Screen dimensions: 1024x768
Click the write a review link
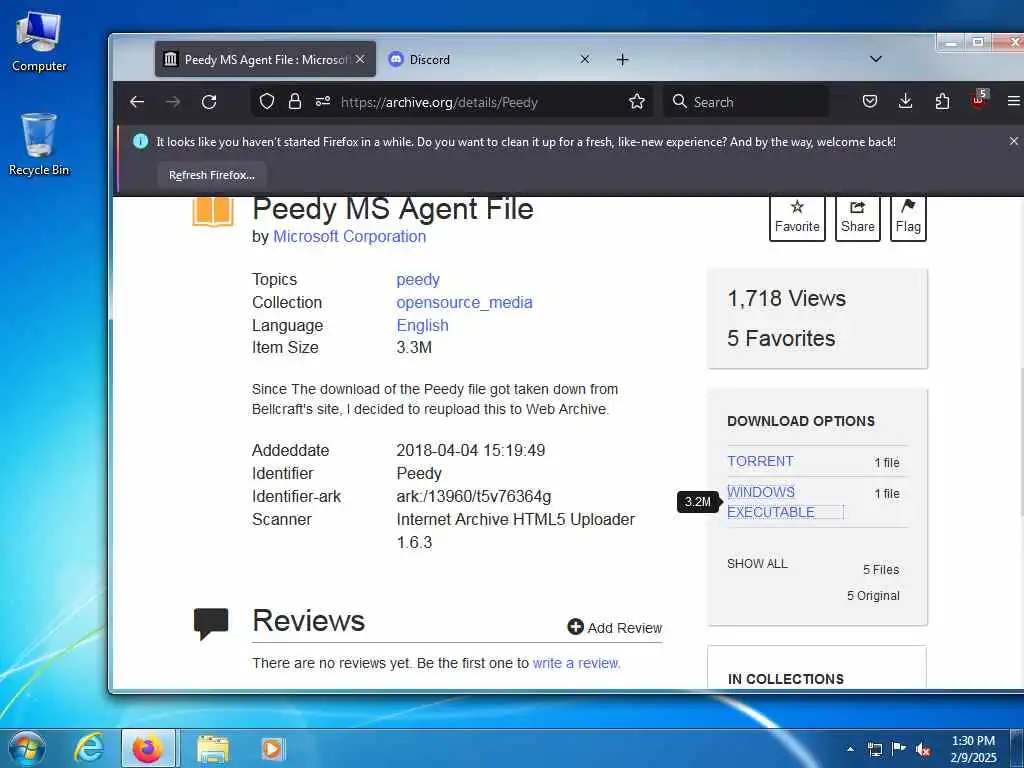(576, 663)
